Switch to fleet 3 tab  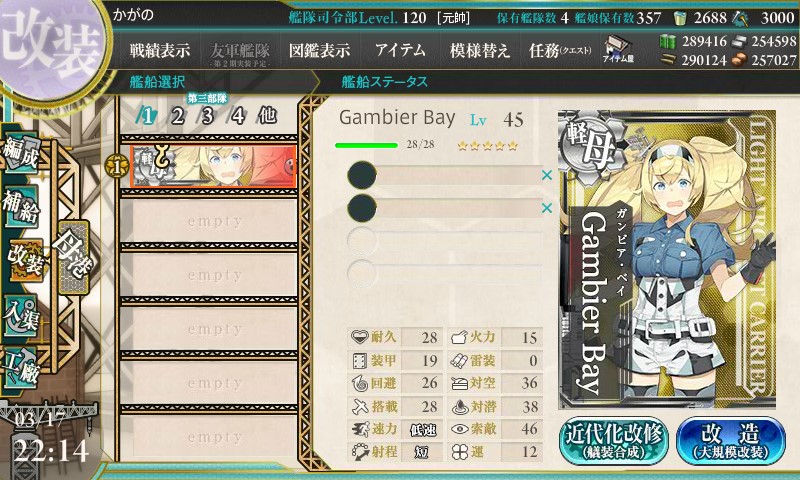[207, 116]
